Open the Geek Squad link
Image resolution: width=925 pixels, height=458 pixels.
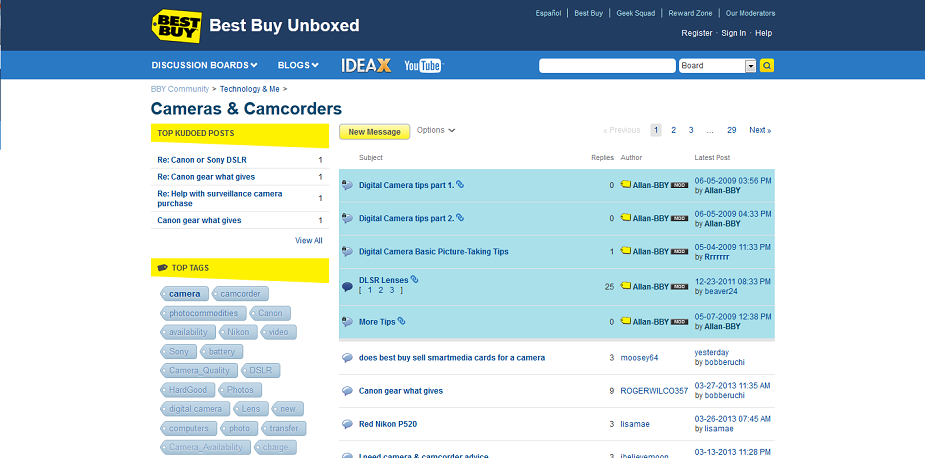pyautogui.click(x=635, y=13)
